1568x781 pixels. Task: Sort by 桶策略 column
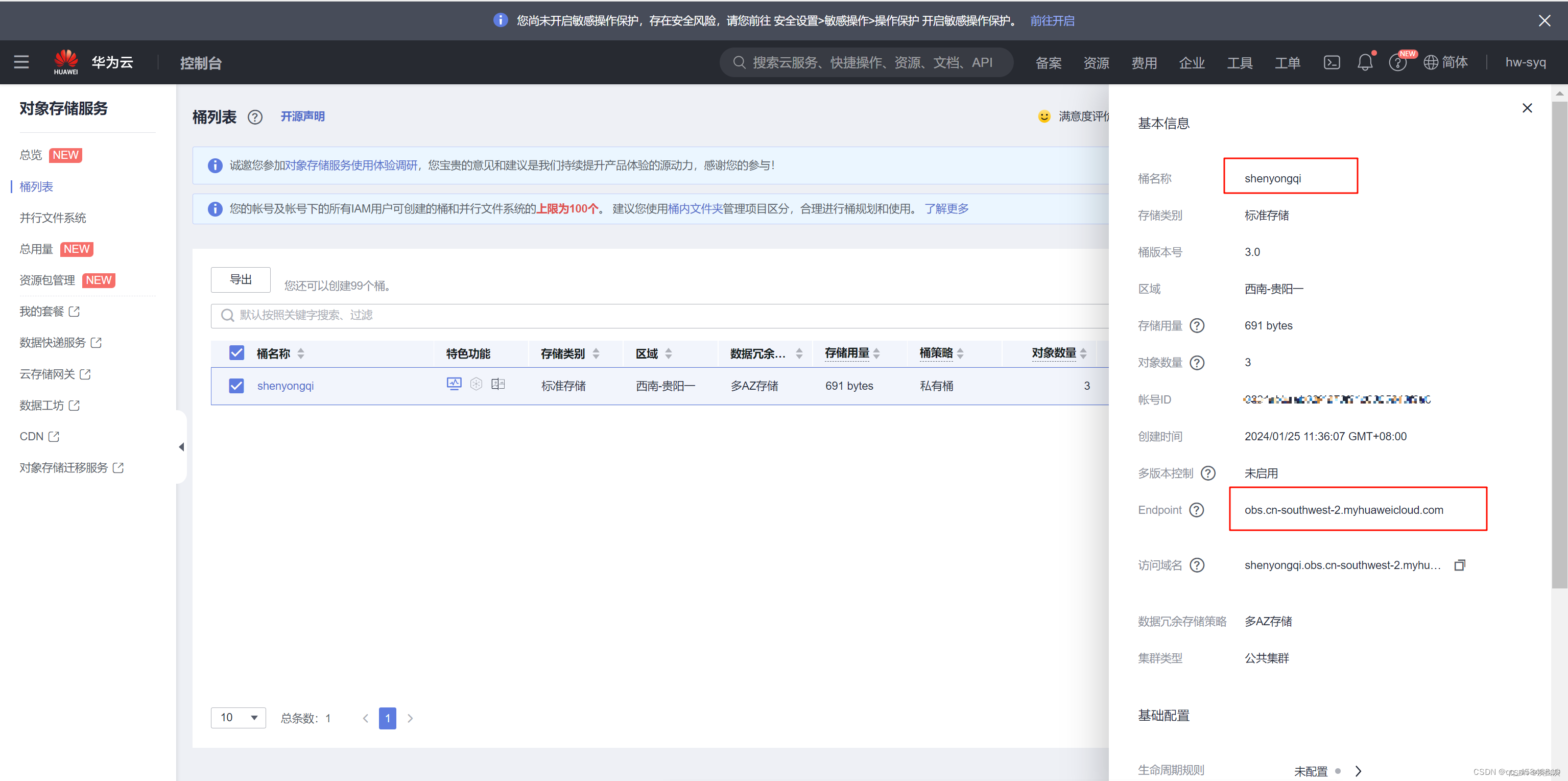[x=960, y=353]
